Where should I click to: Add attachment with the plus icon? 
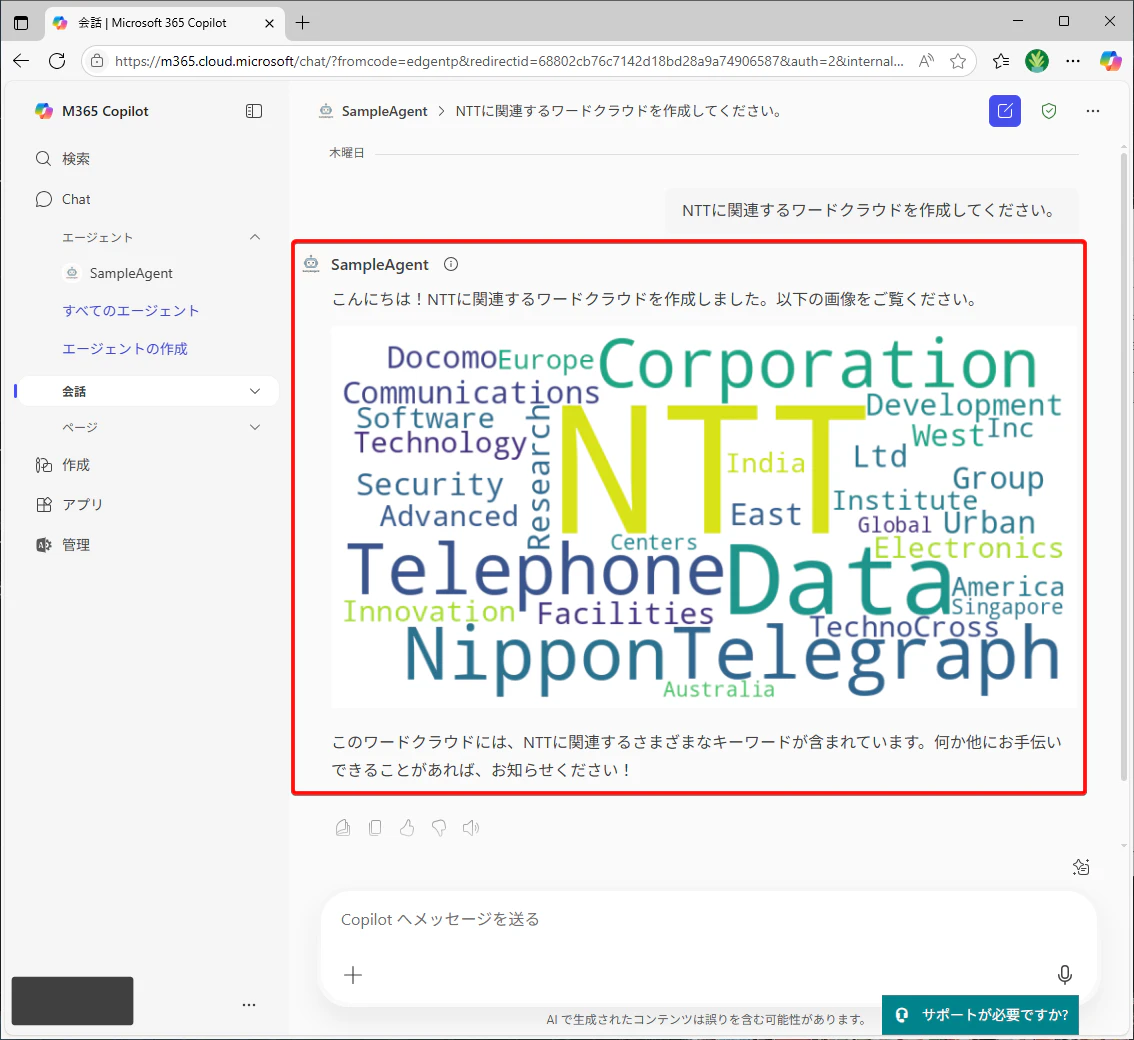353,975
